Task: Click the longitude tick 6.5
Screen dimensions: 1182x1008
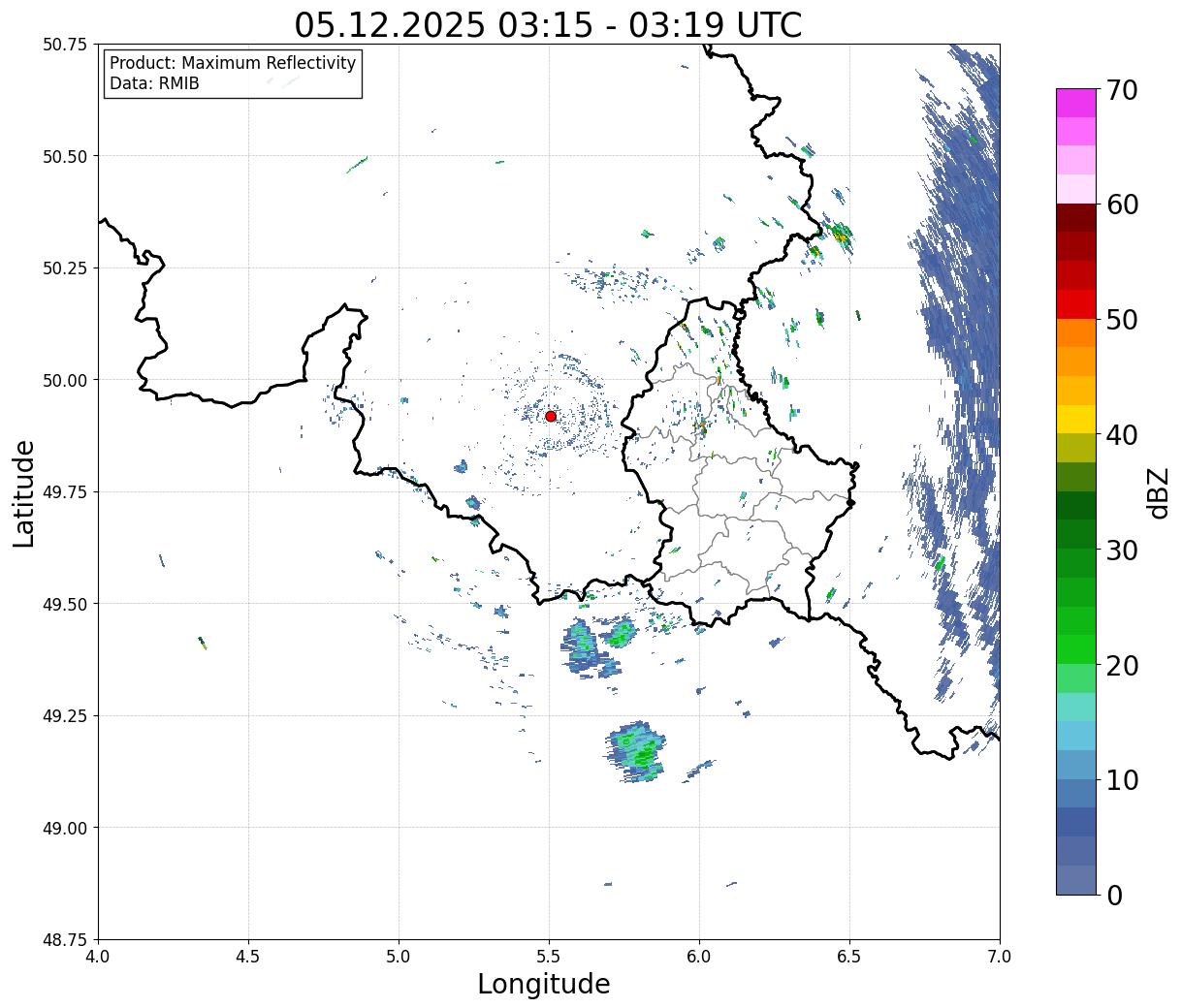Action: 849,957
